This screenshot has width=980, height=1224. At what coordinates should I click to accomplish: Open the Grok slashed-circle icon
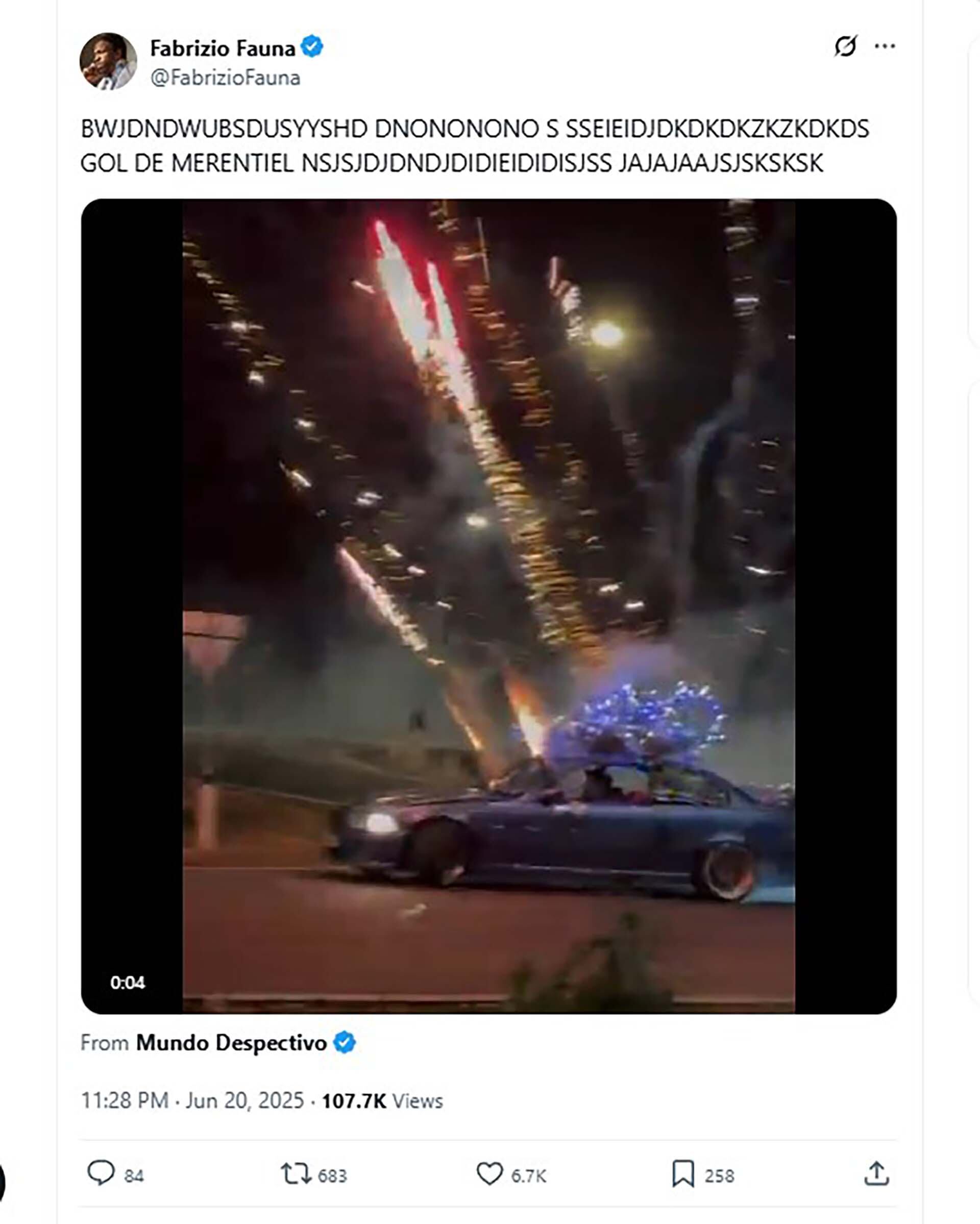tap(845, 46)
